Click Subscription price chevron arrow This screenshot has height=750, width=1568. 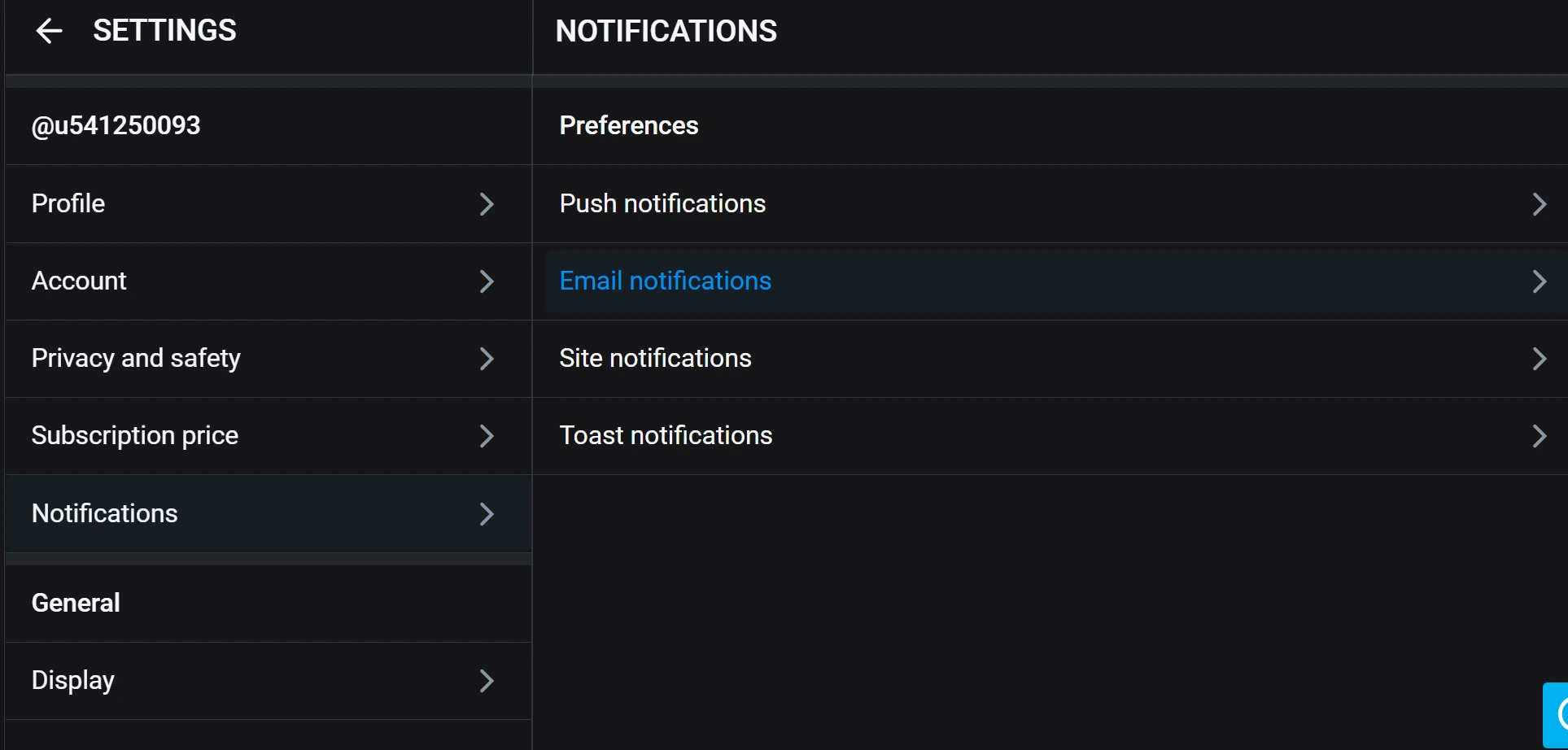487,436
